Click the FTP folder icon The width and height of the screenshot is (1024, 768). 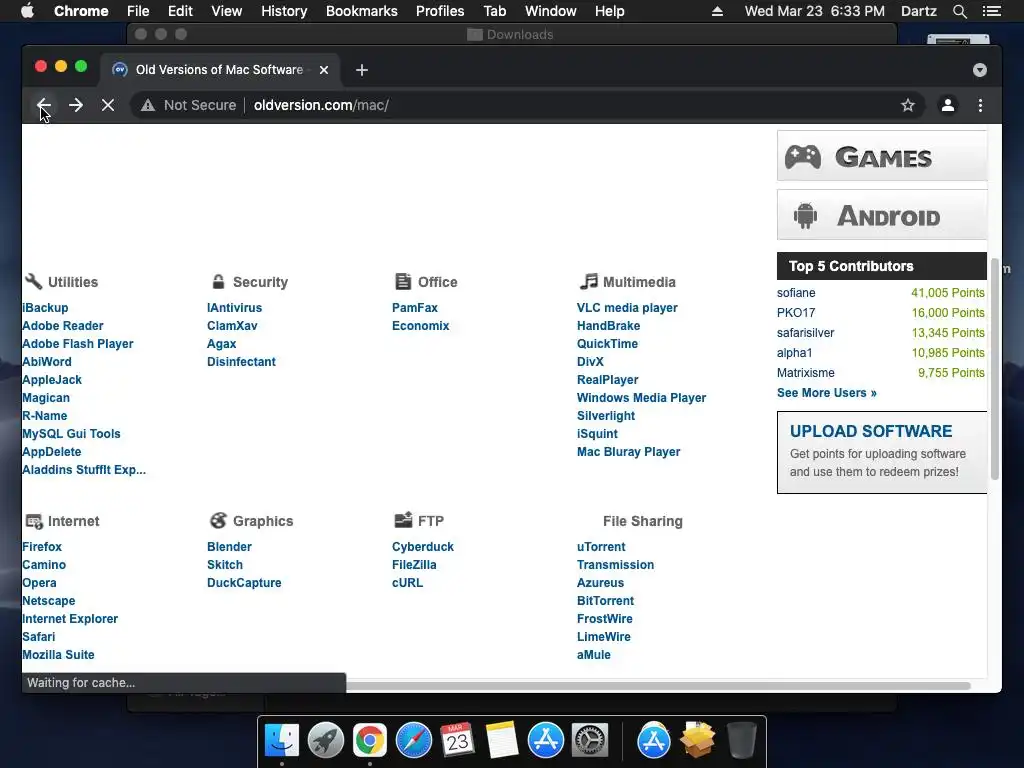(x=404, y=520)
